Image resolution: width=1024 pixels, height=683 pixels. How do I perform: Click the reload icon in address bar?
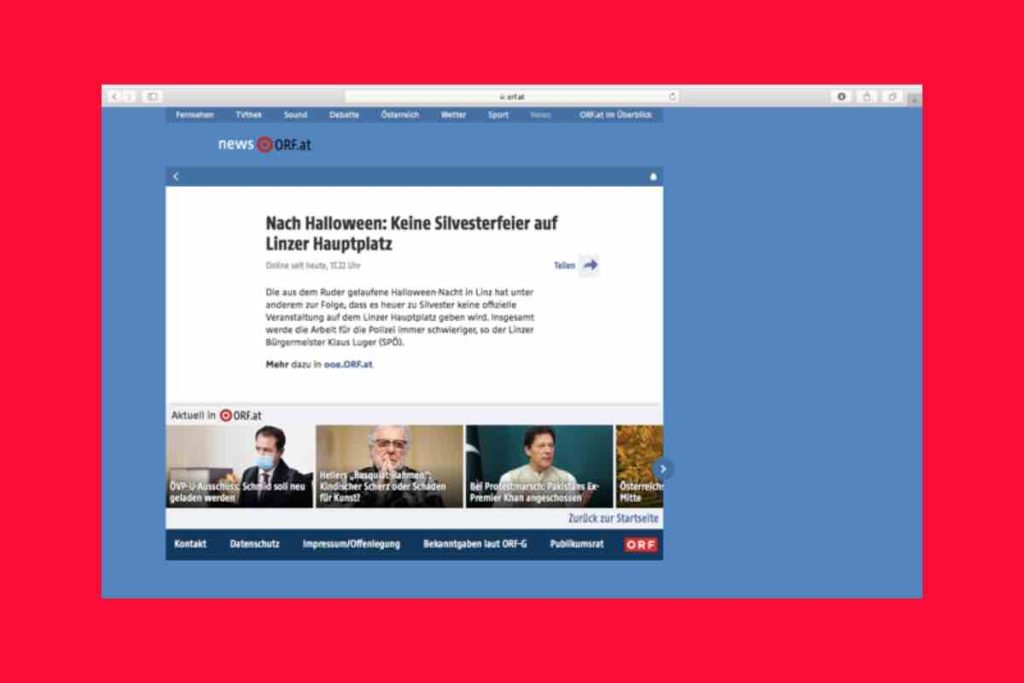coord(671,97)
